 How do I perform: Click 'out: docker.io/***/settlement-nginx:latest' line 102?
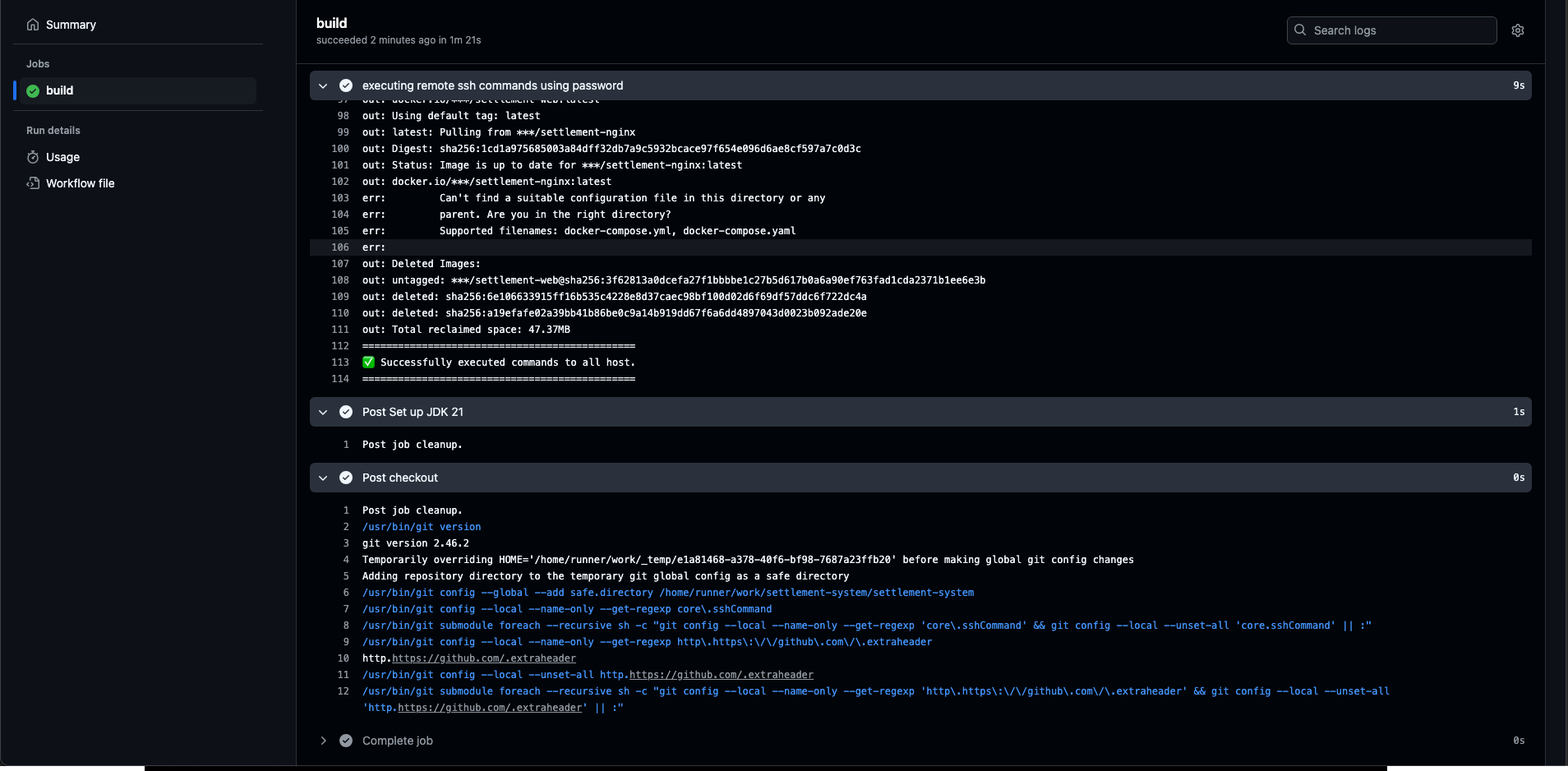[487, 182]
